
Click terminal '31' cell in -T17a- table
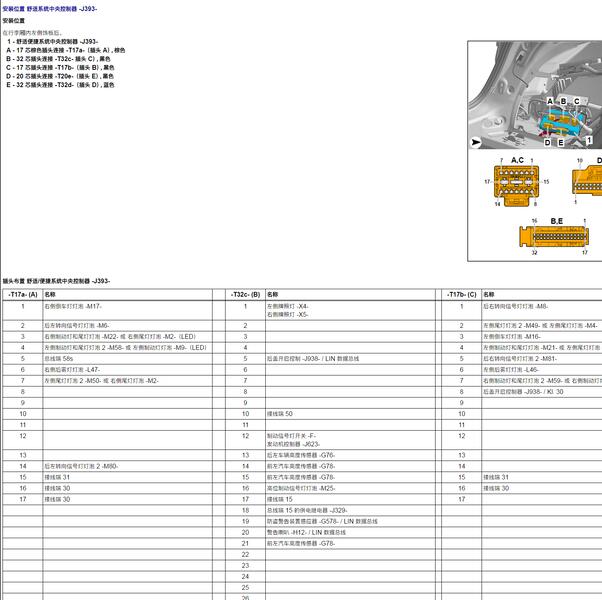(x=127, y=477)
